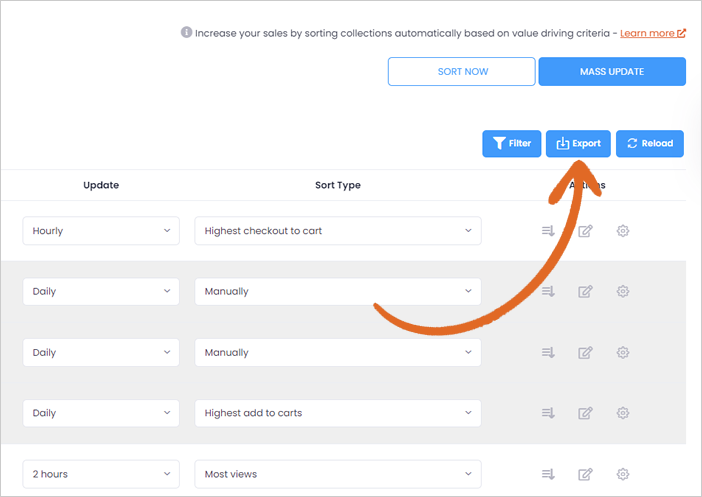Screen dimensions: 702x497
Task: Expand the Highest add to carts dropdown
Action: point(338,413)
